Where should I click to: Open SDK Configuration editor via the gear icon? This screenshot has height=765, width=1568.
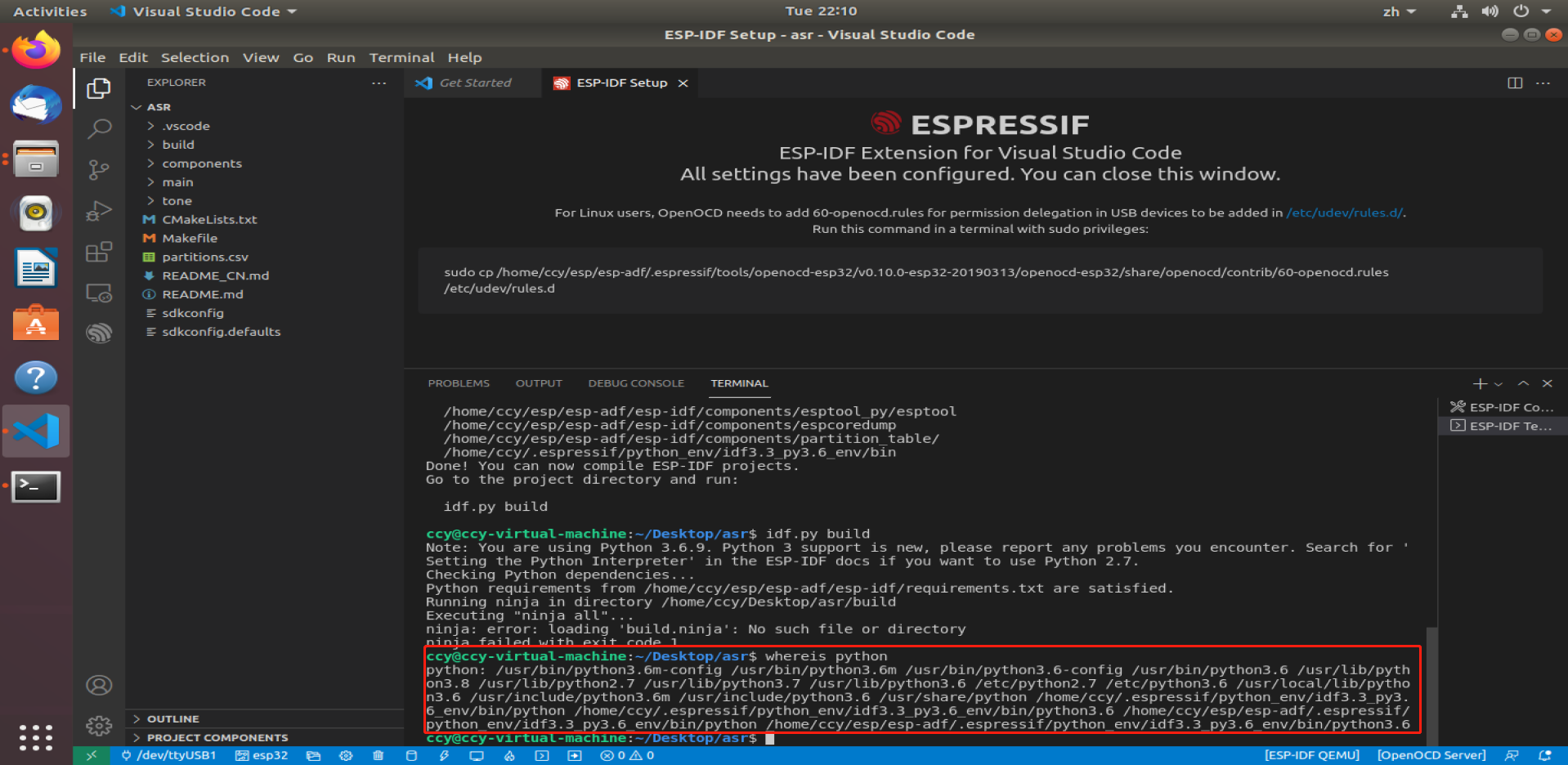point(346,755)
